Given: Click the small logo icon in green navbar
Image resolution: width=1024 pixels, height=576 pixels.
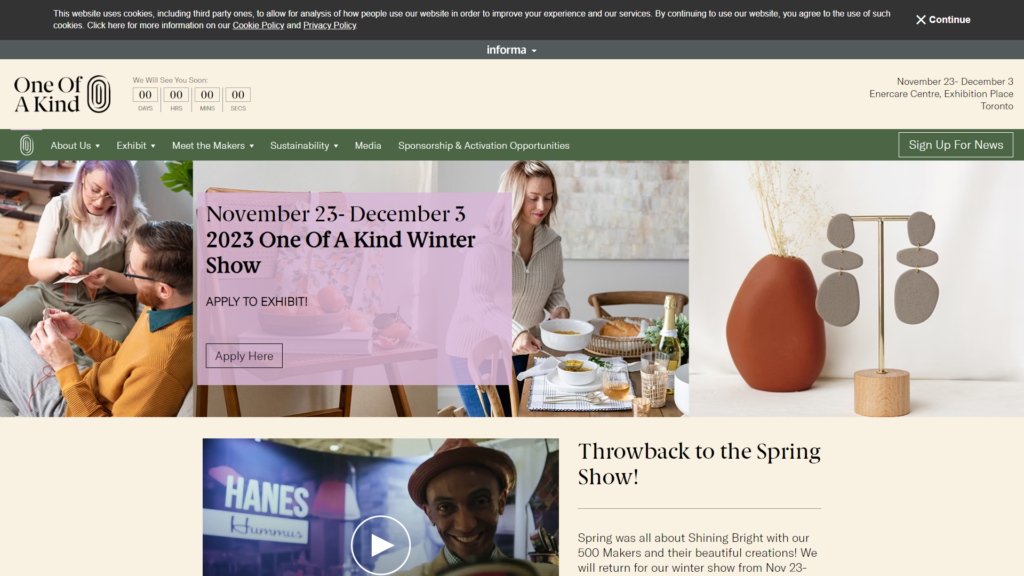Looking at the screenshot, I should pos(26,145).
